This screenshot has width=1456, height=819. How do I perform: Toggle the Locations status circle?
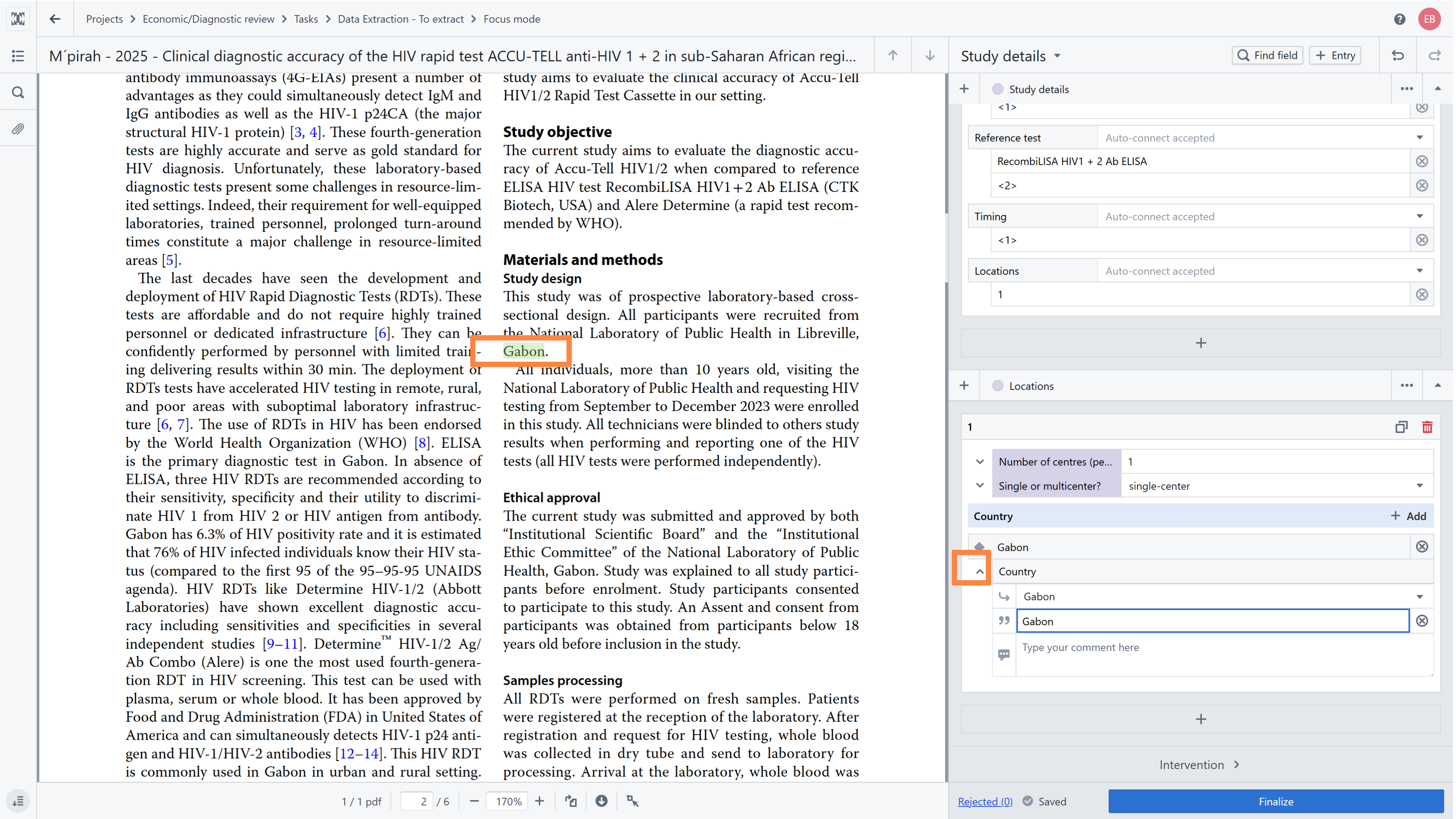[x=998, y=386]
